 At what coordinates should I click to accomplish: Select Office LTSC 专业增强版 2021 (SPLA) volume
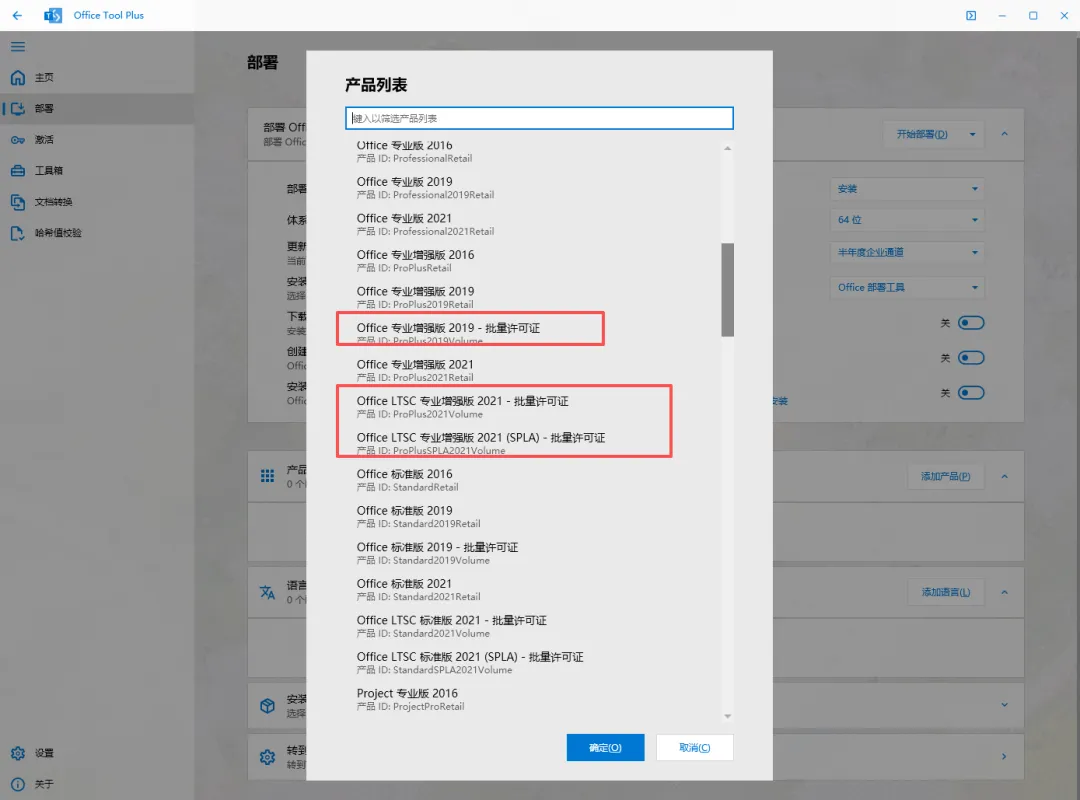coord(532,443)
